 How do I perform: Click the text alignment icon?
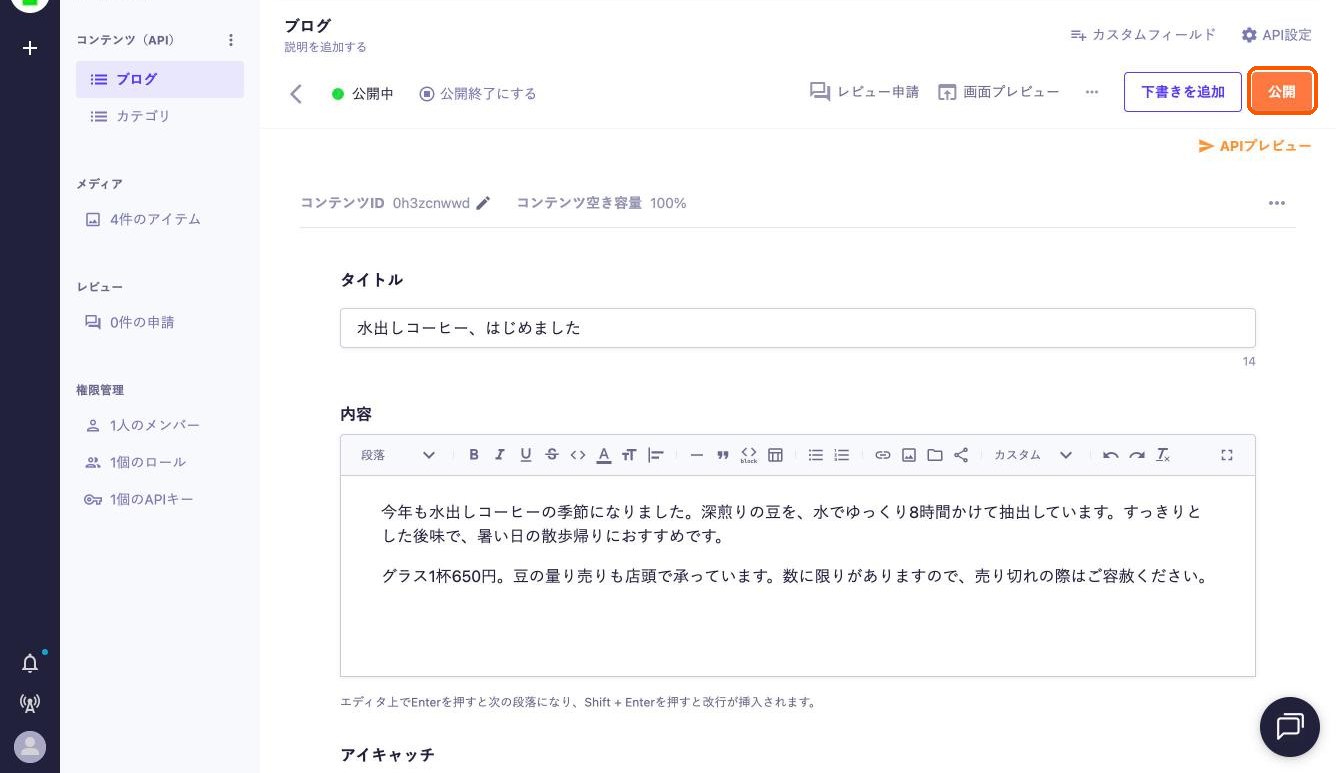pyautogui.click(x=656, y=455)
